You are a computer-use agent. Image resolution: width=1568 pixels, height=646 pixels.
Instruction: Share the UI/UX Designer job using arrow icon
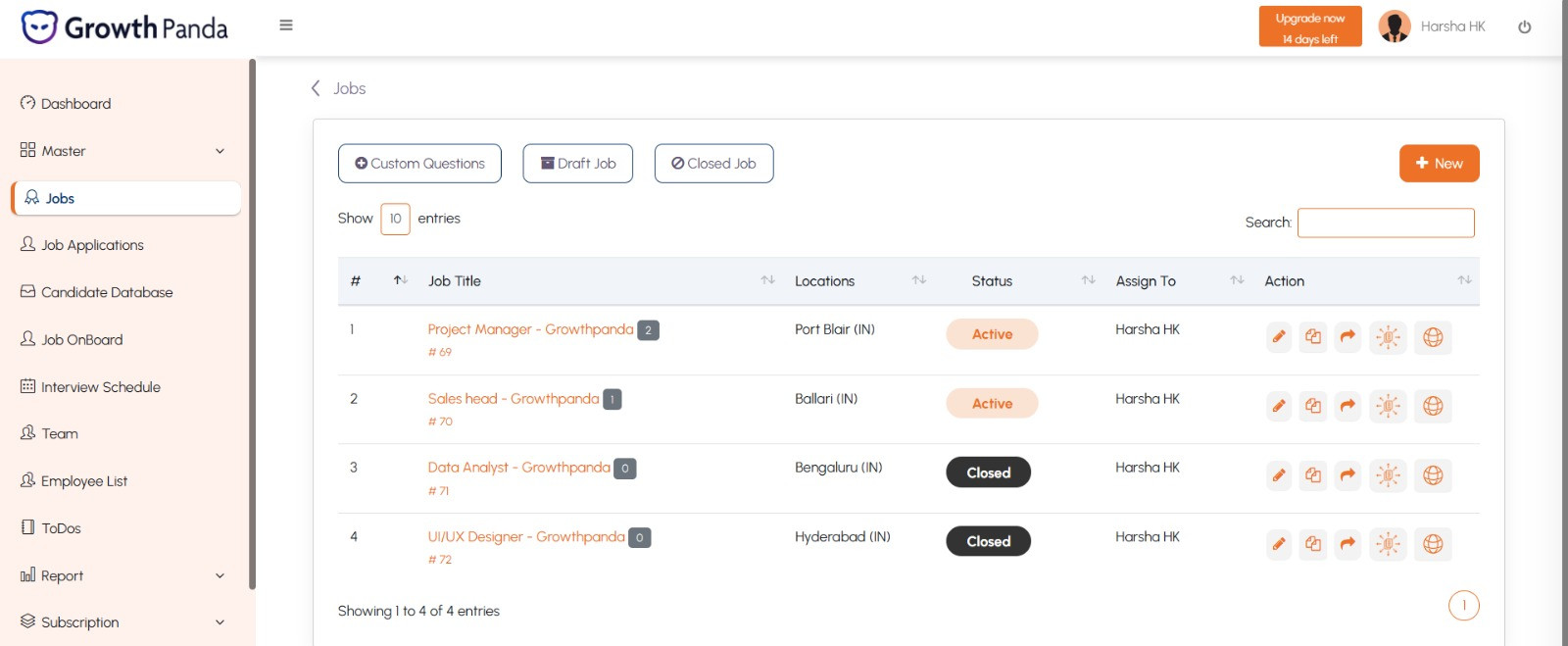(x=1348, y=544)
